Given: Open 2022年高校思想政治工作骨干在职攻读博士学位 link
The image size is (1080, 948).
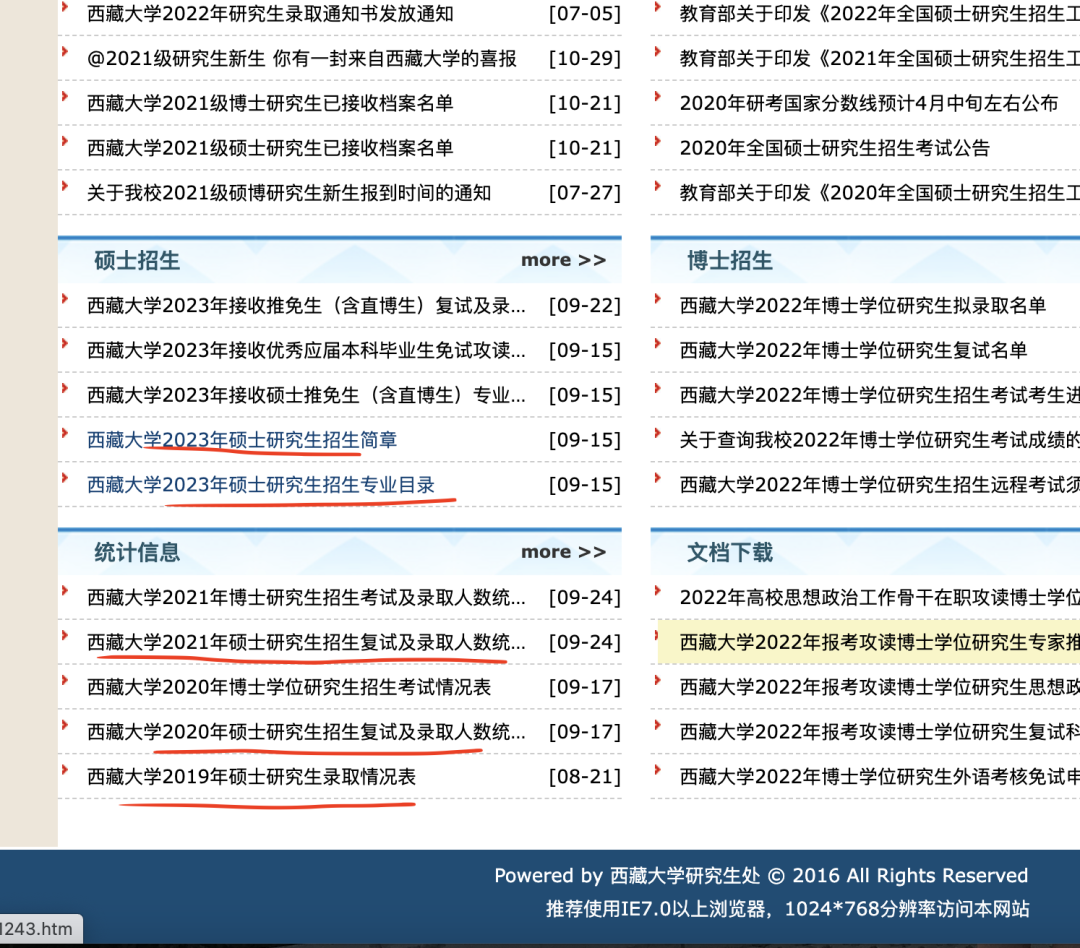Looking at the screenshot, I should coord(880,597).
